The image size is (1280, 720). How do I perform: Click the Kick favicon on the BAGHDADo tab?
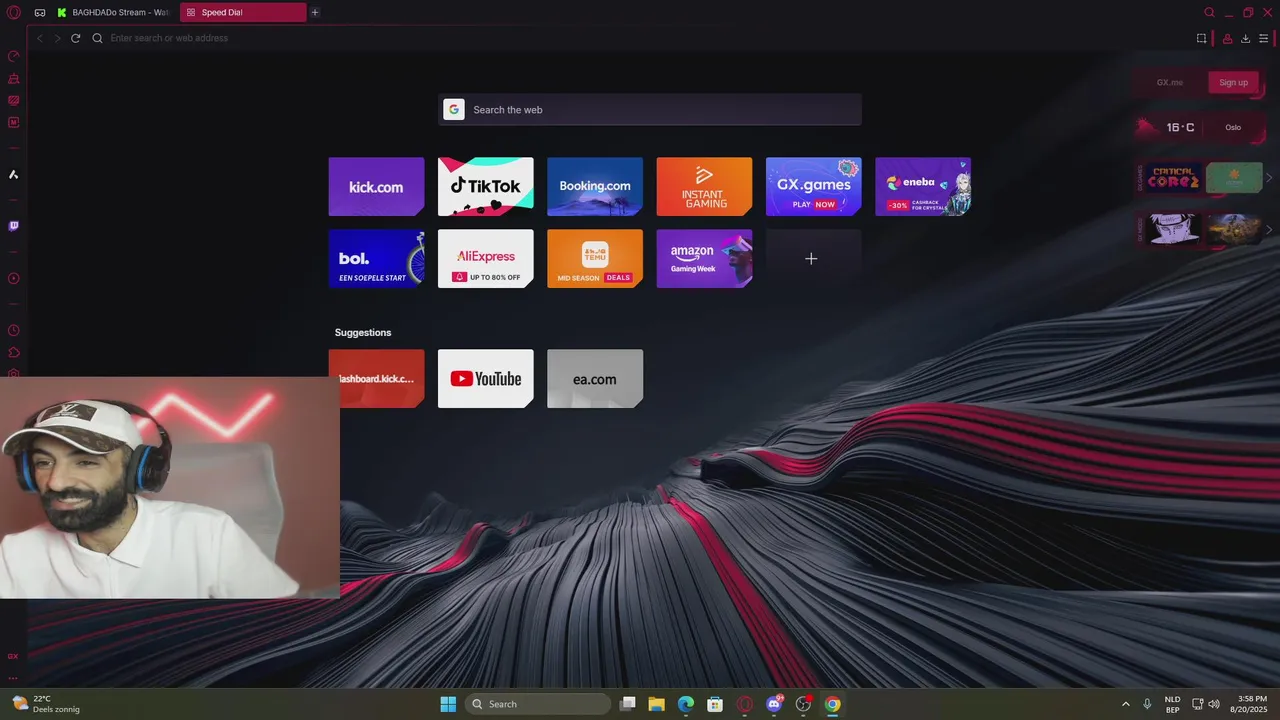tap(62, 12)
